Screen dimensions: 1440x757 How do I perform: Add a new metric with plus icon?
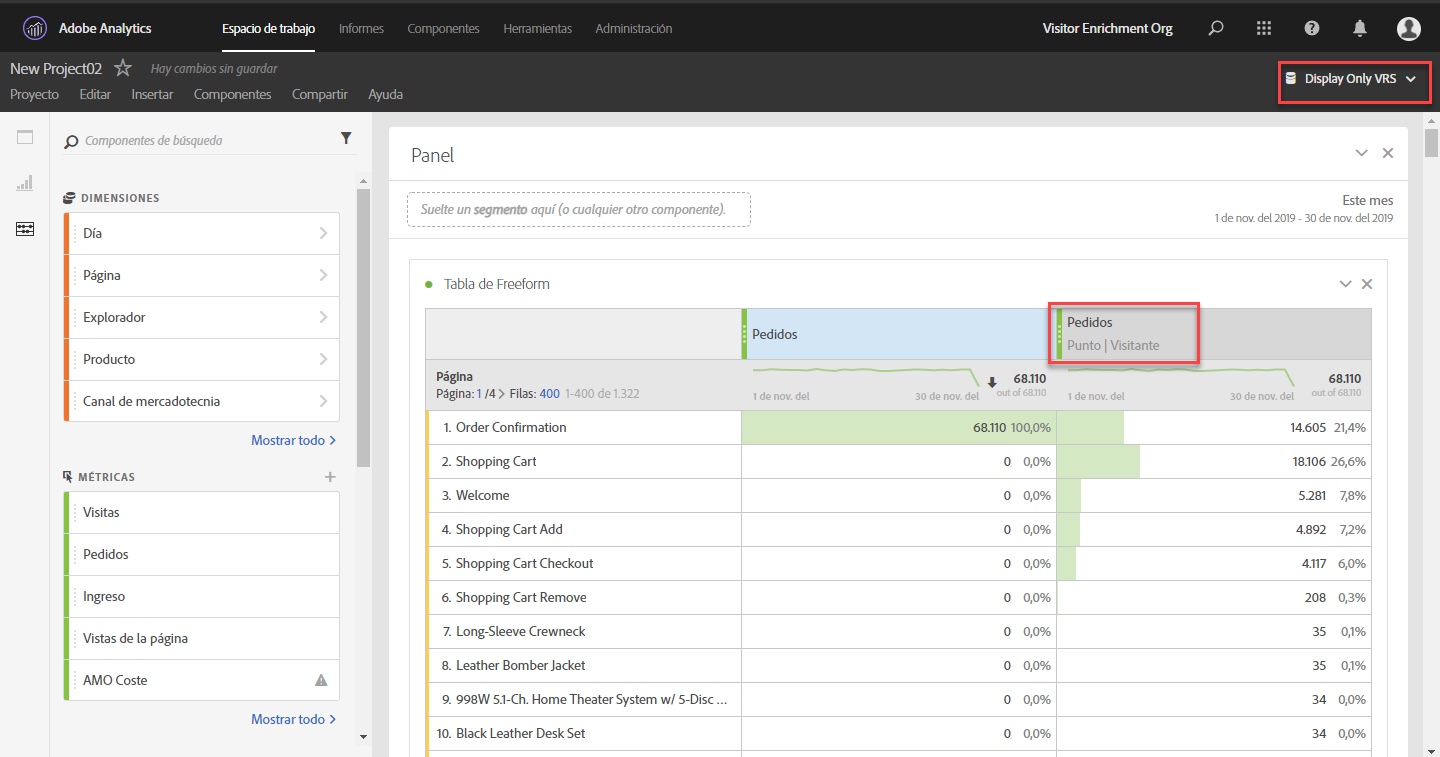pos(330,477)
